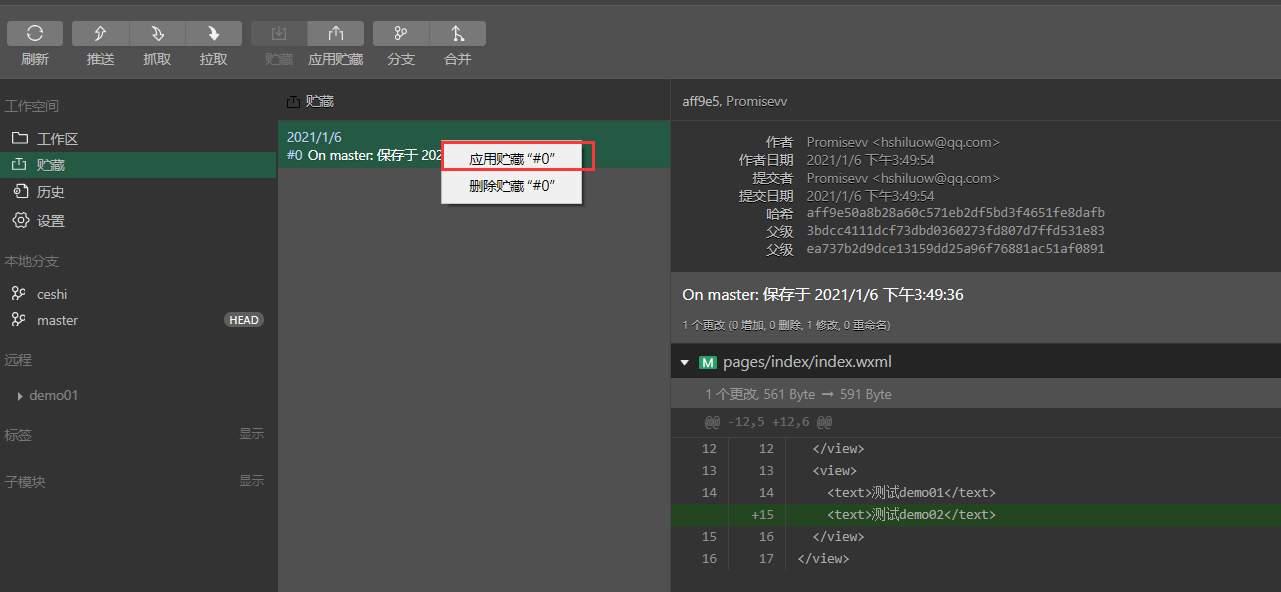
Task: Click the 561 Byte → 591 Byte size info
Action: [828, 395]
